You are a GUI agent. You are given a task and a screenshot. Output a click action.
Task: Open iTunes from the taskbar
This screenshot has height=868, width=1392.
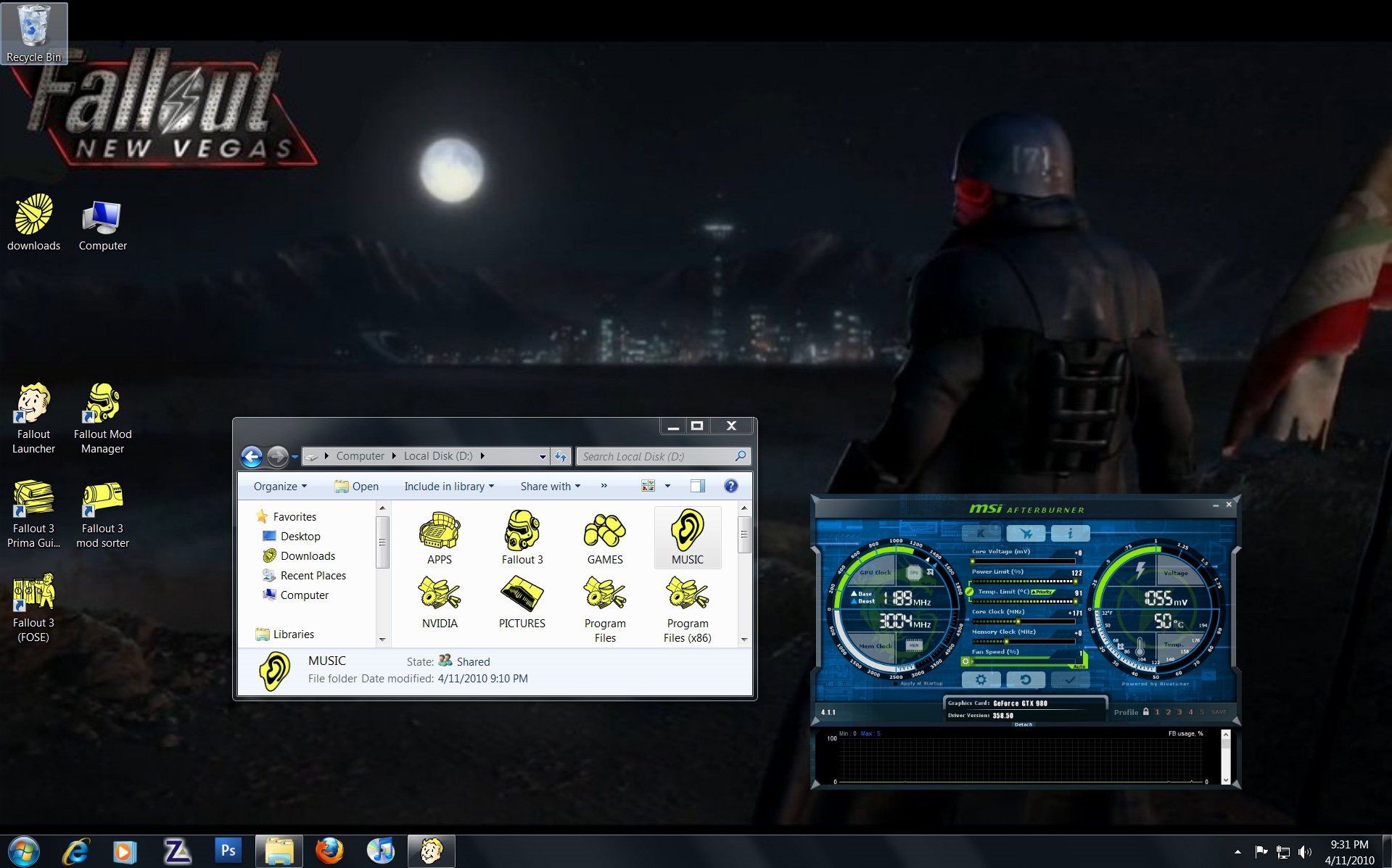pos(380,851)
